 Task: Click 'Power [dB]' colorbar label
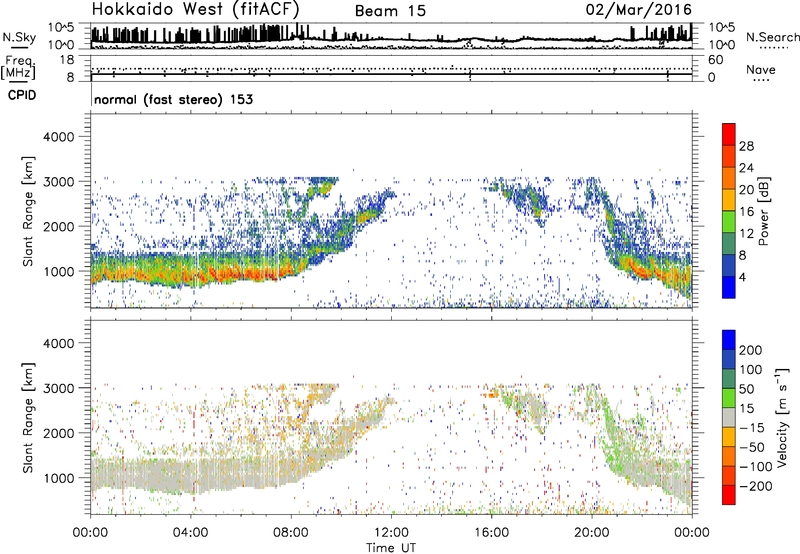(763, 211)
